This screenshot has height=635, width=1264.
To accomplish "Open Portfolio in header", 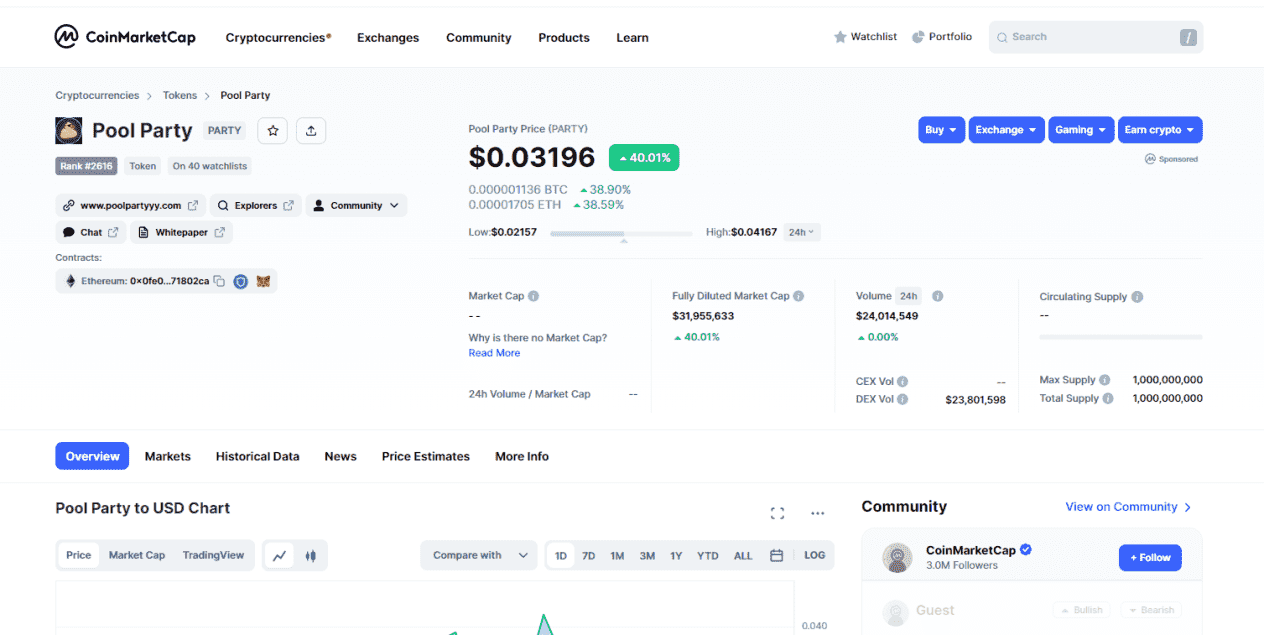I will pyautogui.click(x=941, y=37).
